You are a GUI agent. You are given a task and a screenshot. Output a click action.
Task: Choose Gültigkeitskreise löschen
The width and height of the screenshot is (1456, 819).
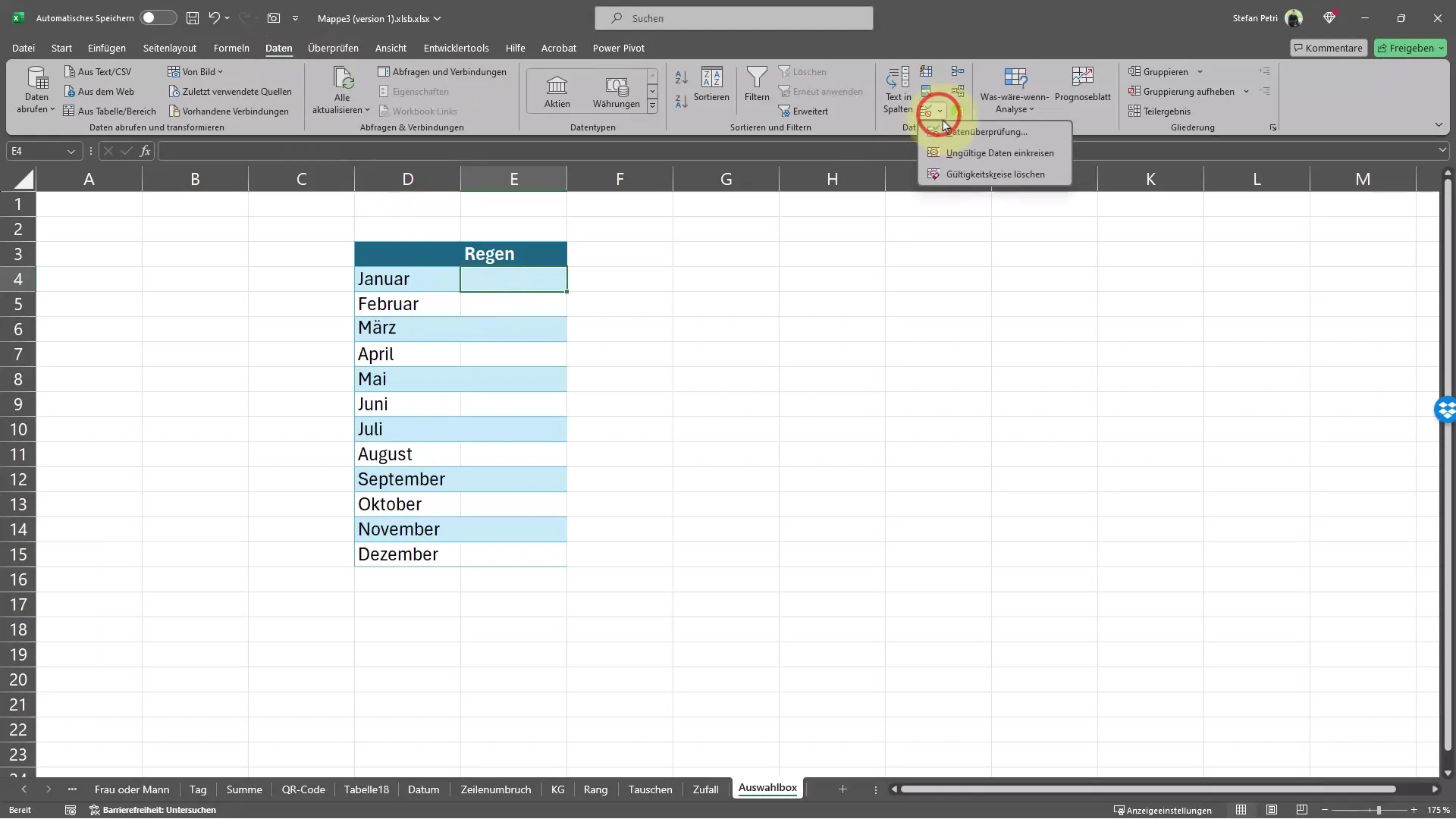(x=995, y=174)
